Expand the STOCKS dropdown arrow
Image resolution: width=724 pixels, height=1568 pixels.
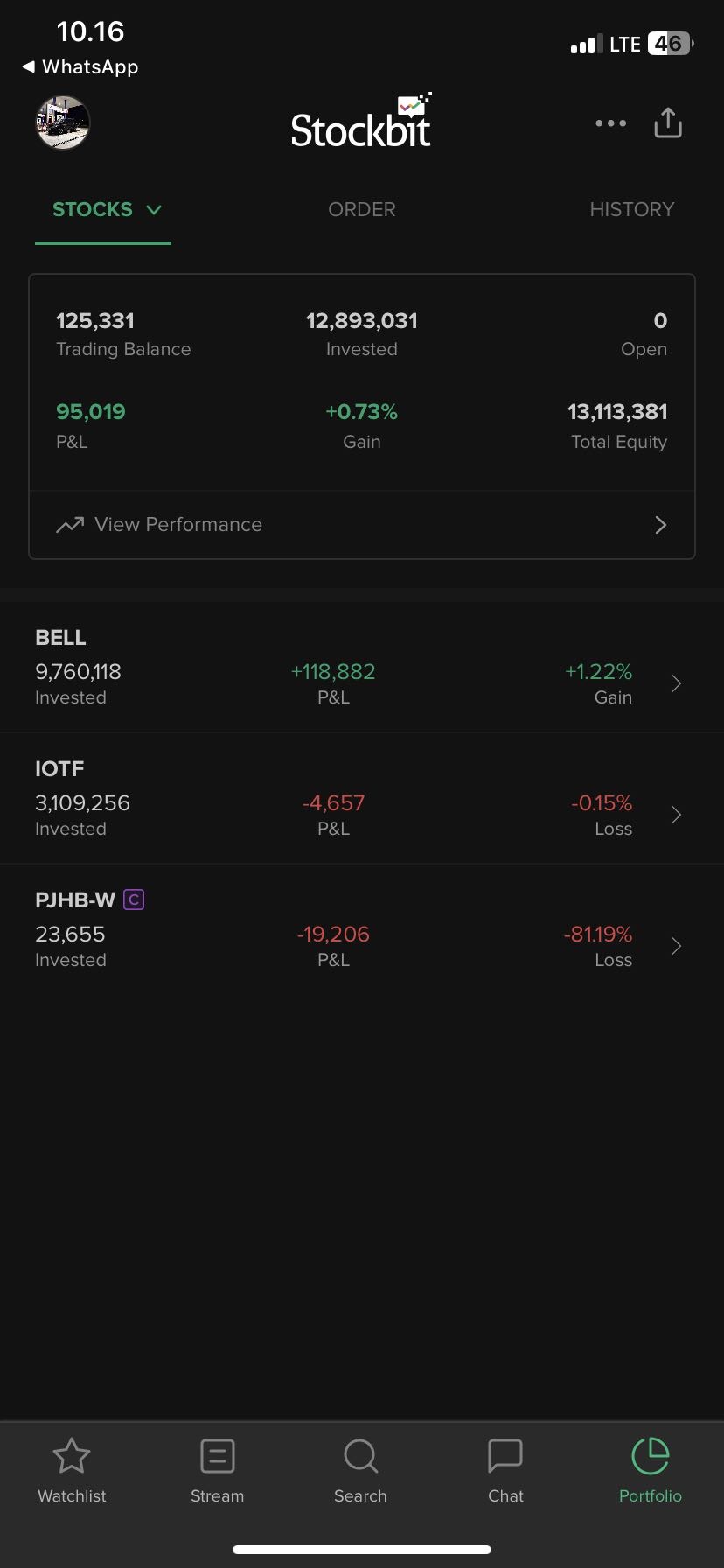[155, 210]
